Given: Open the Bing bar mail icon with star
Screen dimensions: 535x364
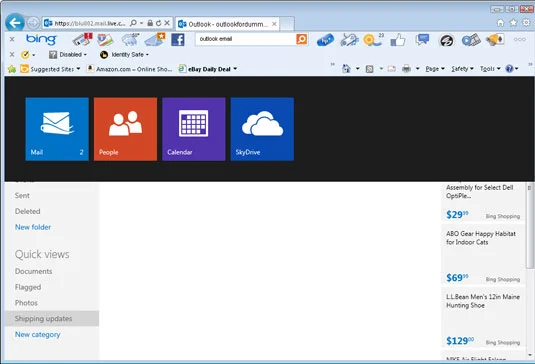Looking at the screenshot, I should (155, 39).
